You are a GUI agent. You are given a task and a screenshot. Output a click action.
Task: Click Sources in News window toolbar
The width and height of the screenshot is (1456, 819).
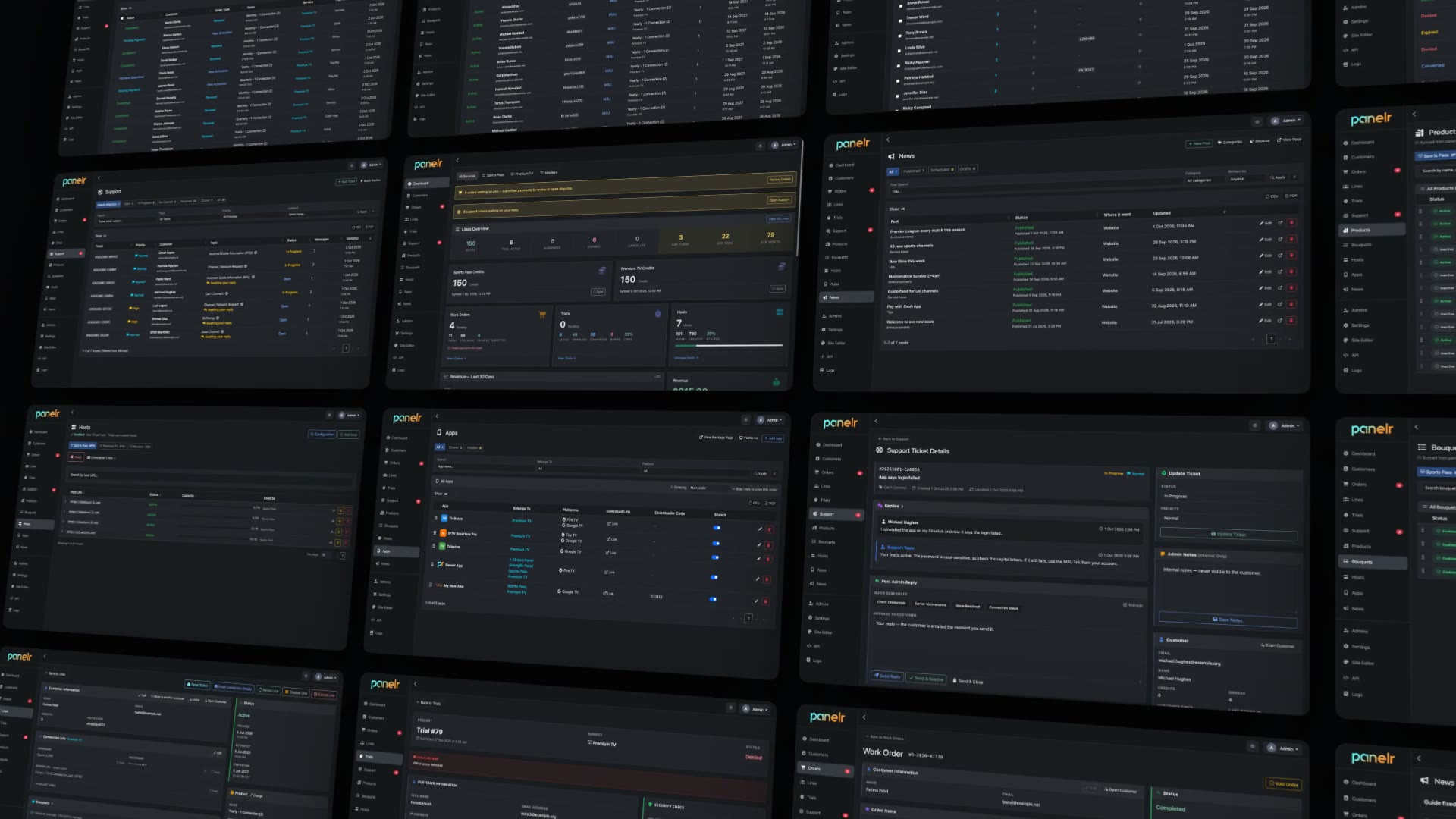click(x=1260, y=141)
